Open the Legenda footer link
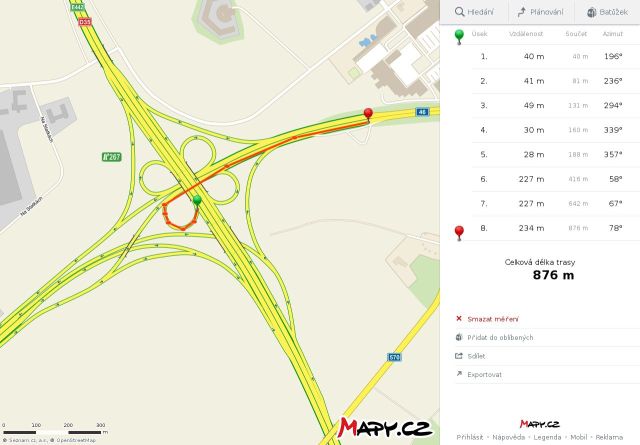 (547, 437)
